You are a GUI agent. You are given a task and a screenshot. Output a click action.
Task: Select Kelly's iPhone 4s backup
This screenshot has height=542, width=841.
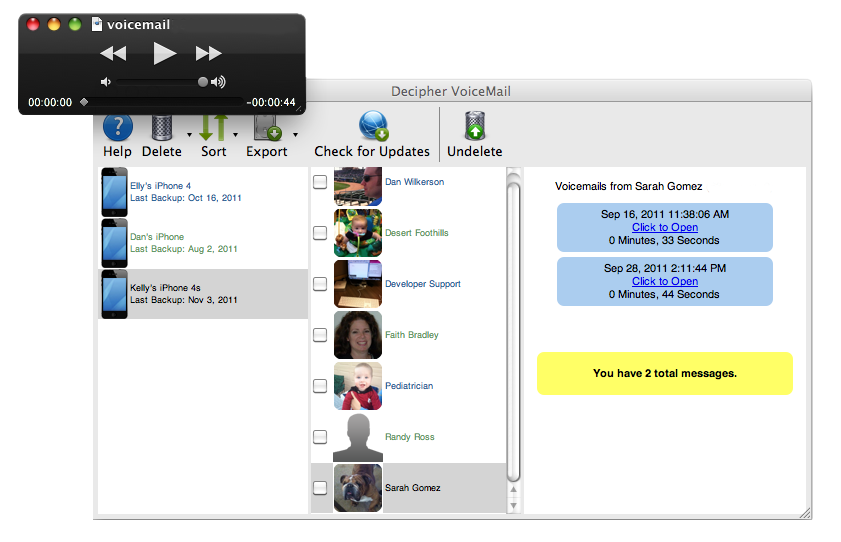204,294
